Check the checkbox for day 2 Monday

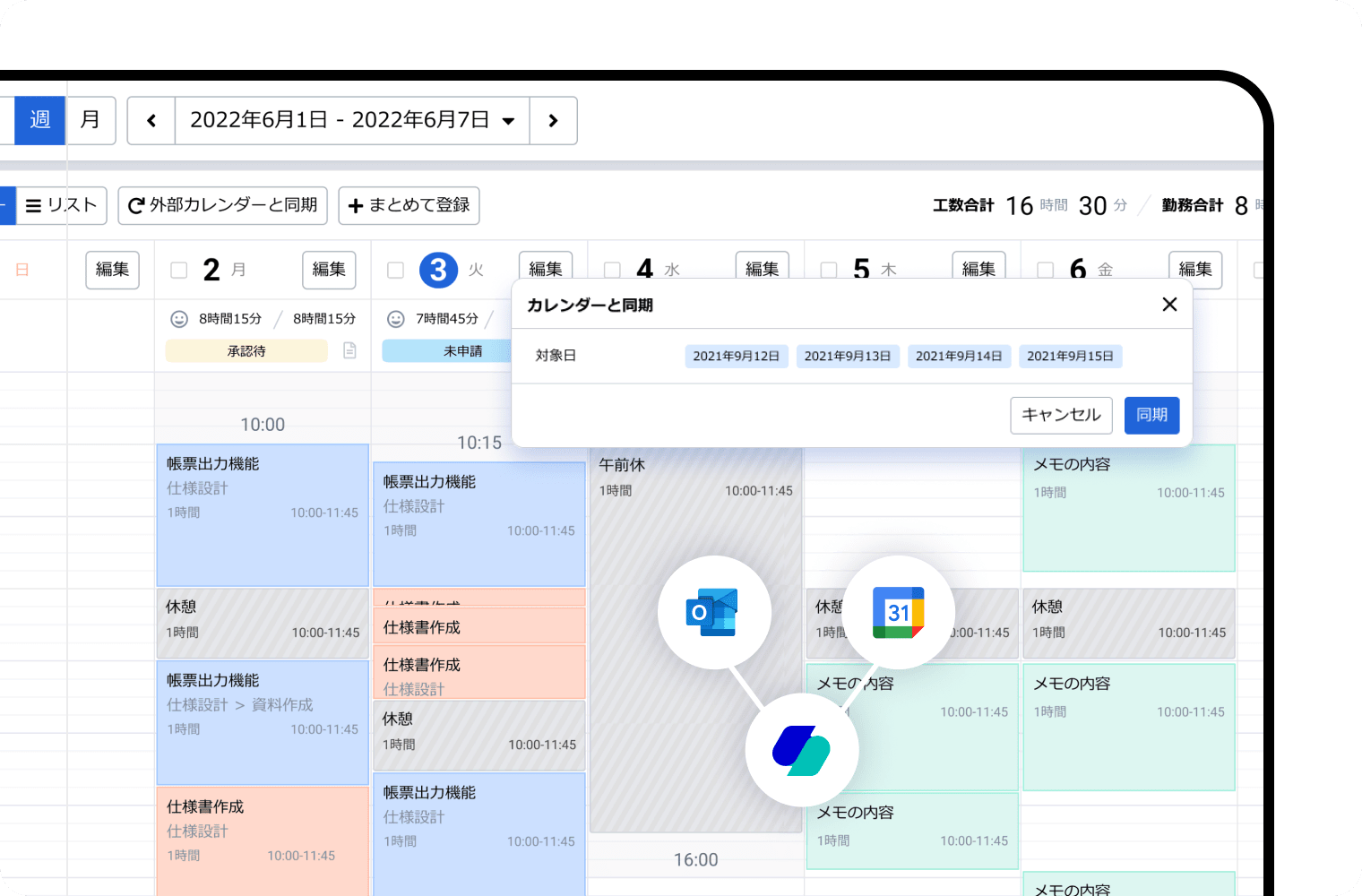[x=179, y=270]
